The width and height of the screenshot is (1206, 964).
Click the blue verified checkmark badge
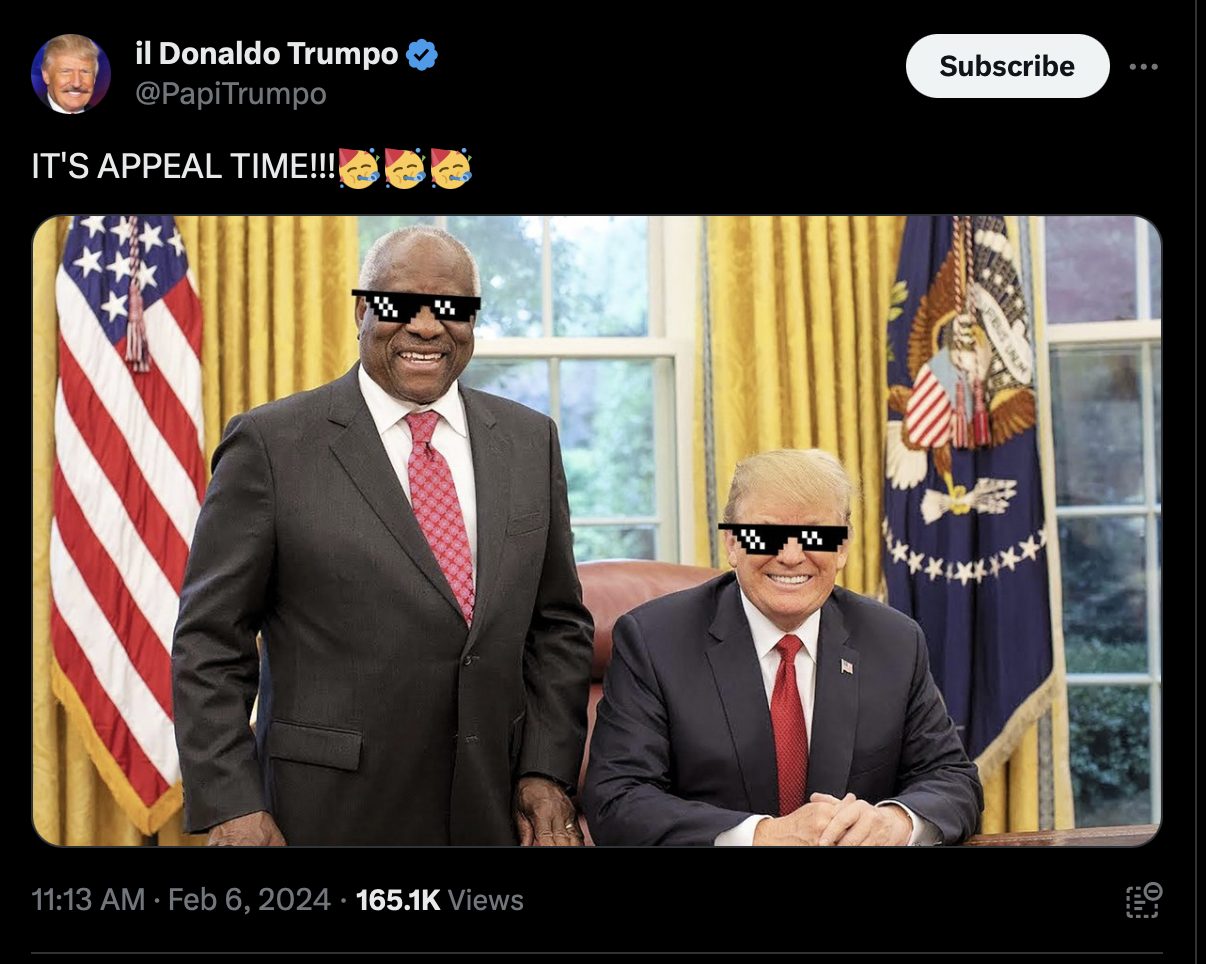click(x=423, y=54)
